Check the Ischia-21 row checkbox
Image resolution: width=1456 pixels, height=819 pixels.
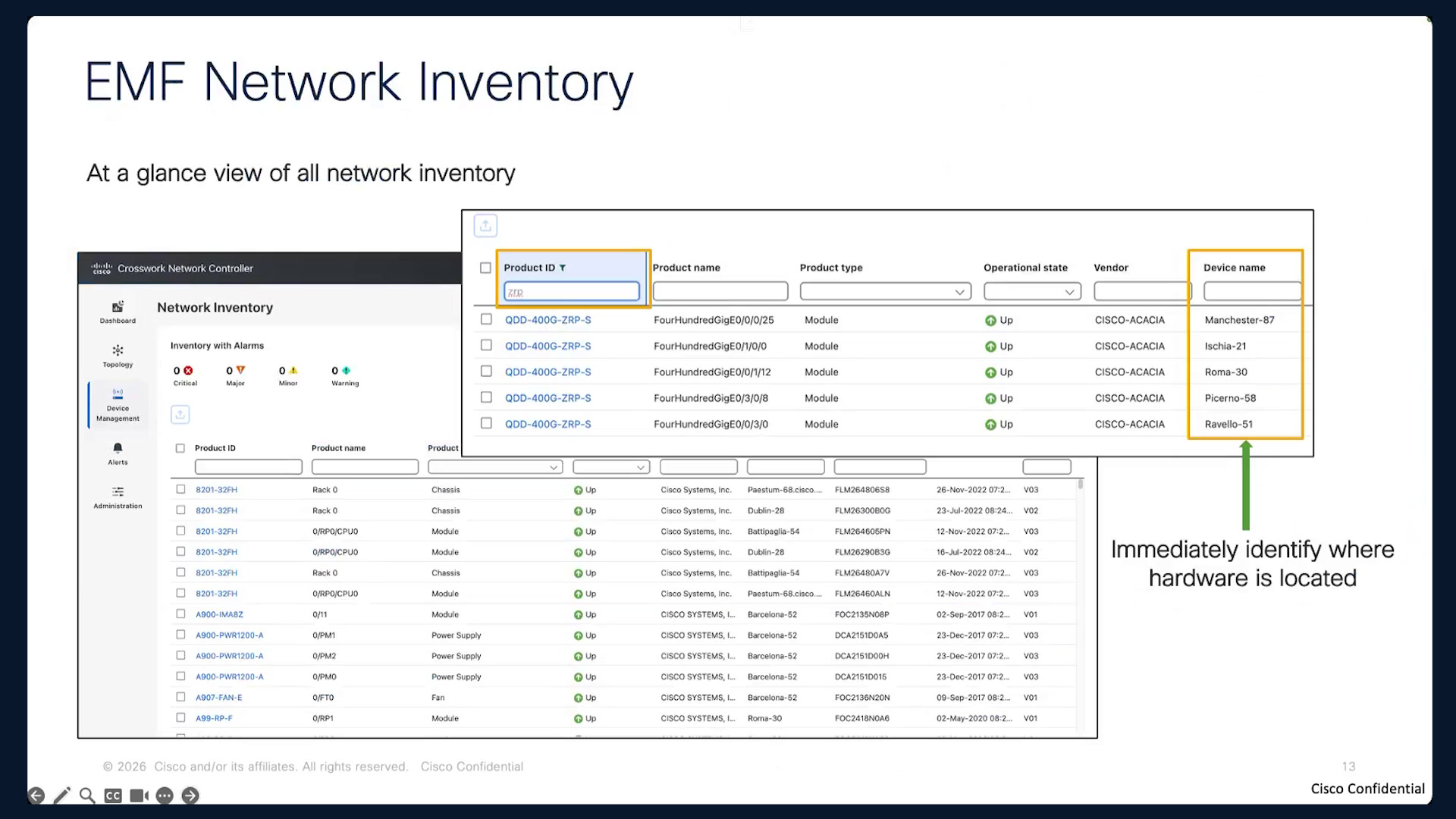click(486, 345)
